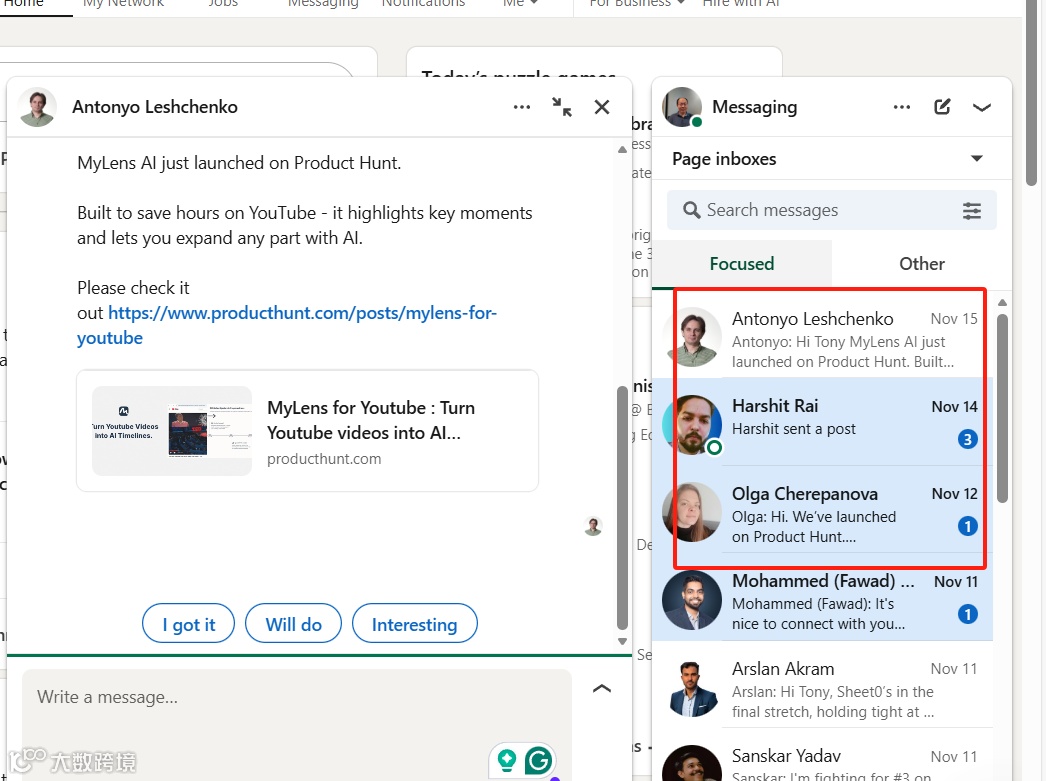Open the producthunt.com mylens-for-youtube link
The width and height of the screenshot is (1046, 781).
(287, 325)
